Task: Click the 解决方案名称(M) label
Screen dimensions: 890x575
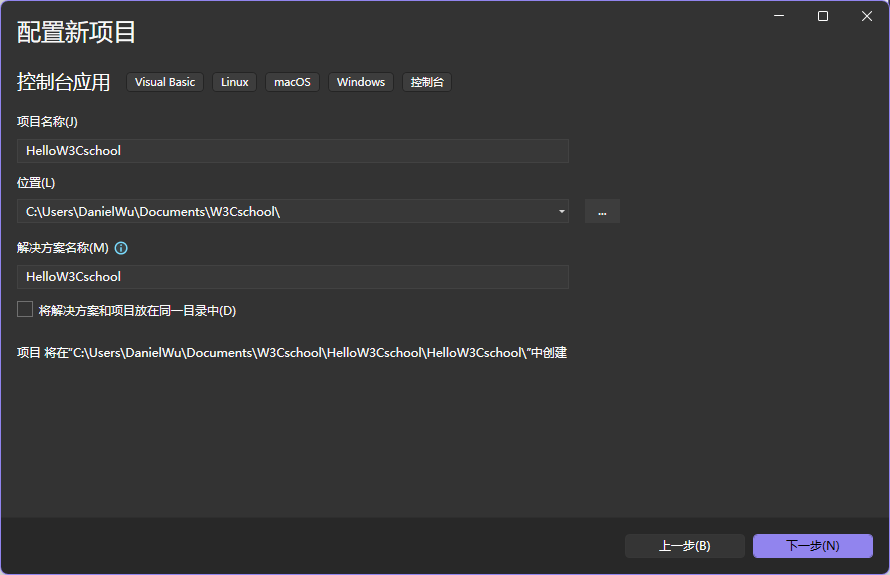Action: pos(62,248)
